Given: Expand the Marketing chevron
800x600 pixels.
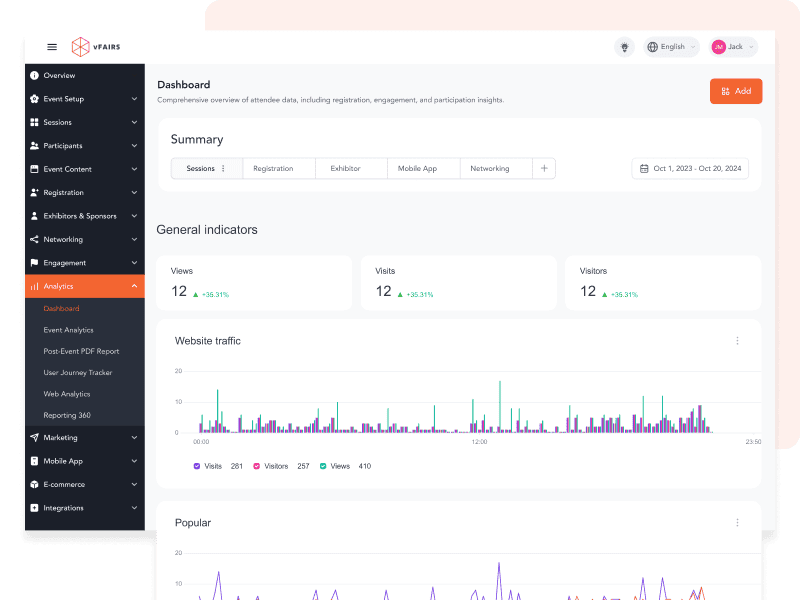Looking at the screenshot, I should (134, 438).
